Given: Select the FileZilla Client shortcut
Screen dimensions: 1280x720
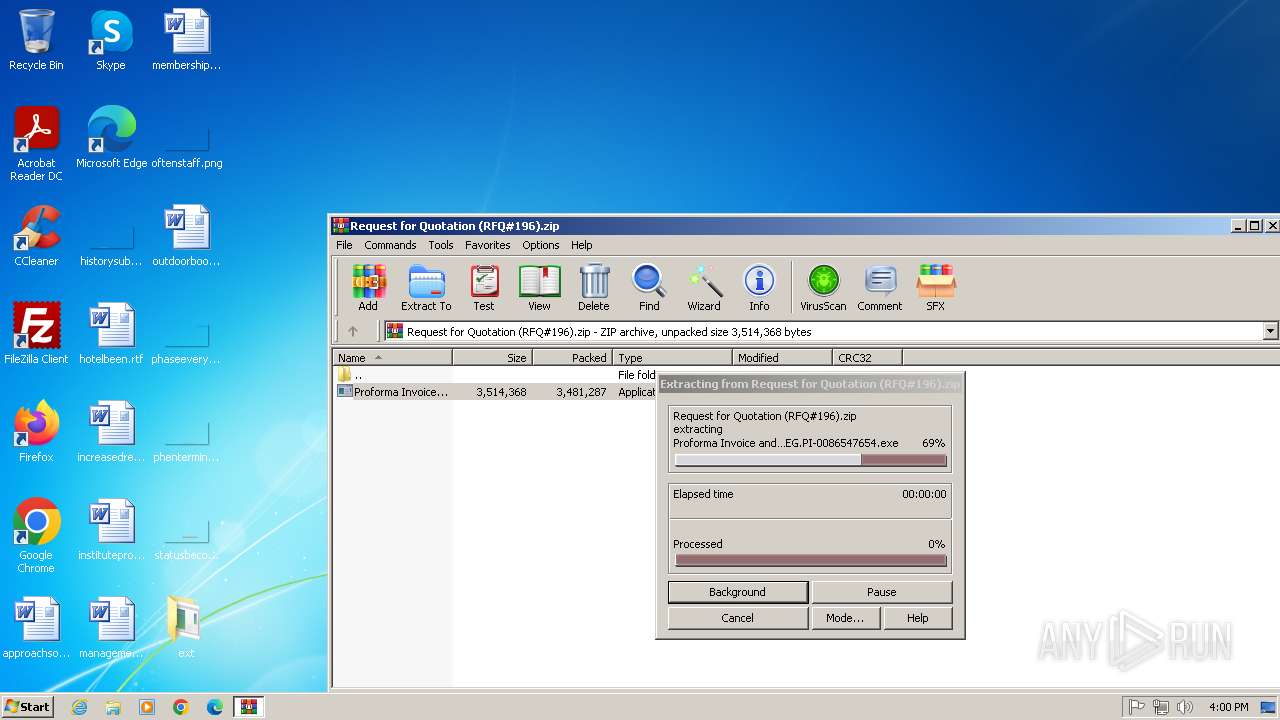Looking at the screenshot, I should pos(36,334).
